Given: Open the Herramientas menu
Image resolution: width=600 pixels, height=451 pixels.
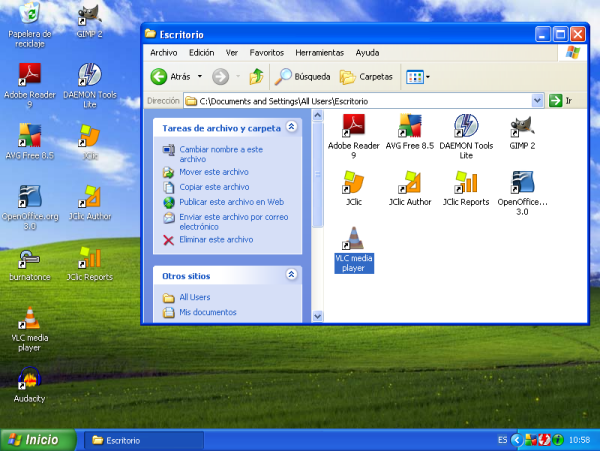Looking at the screenshot, I should 319,52.
